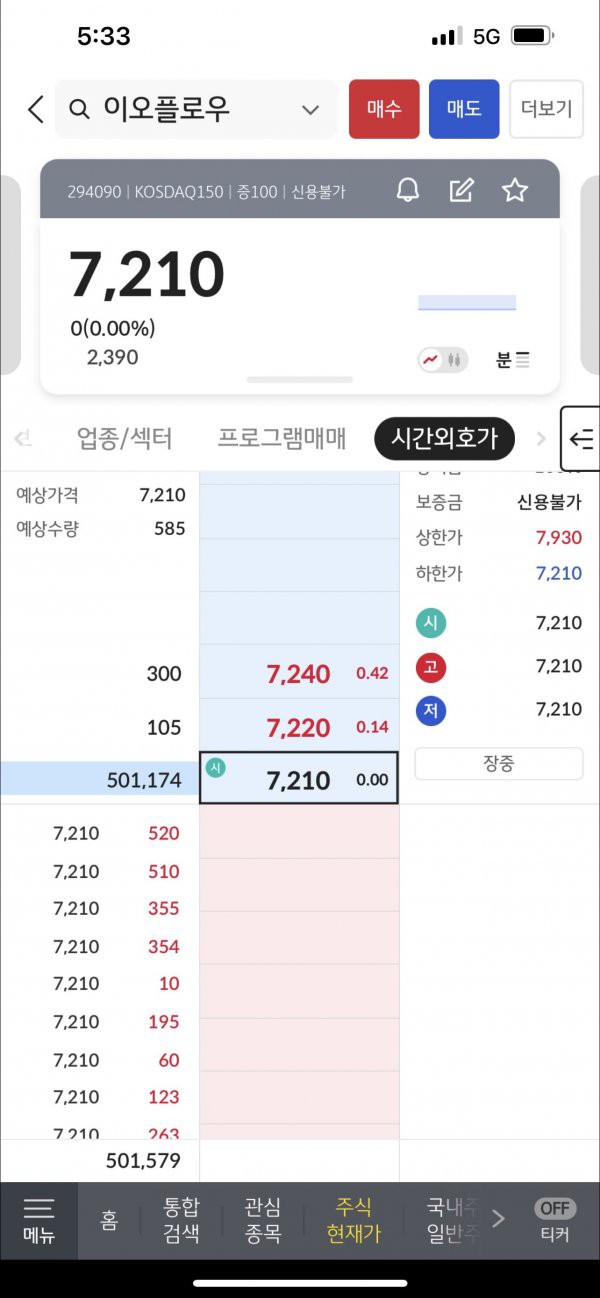
Task: Open 관심종목 in bottom navigation
Action: click(262, 1220)
